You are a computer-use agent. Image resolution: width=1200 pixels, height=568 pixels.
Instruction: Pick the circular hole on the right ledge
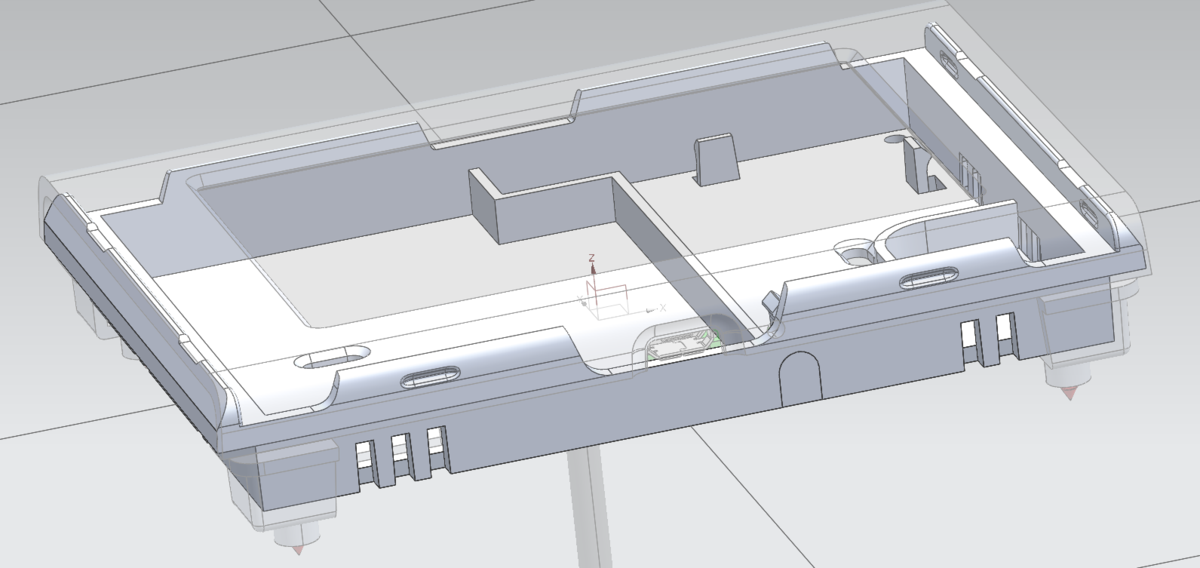[x=855, y=254]
